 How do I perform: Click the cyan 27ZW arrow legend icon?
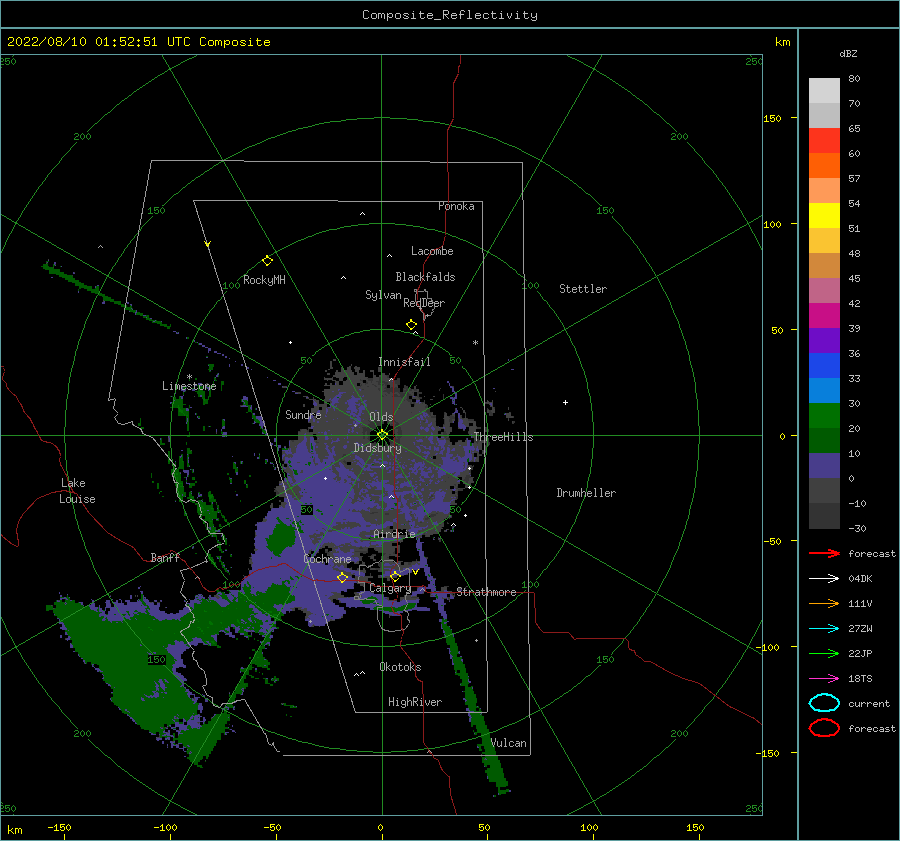click(824, 629)
